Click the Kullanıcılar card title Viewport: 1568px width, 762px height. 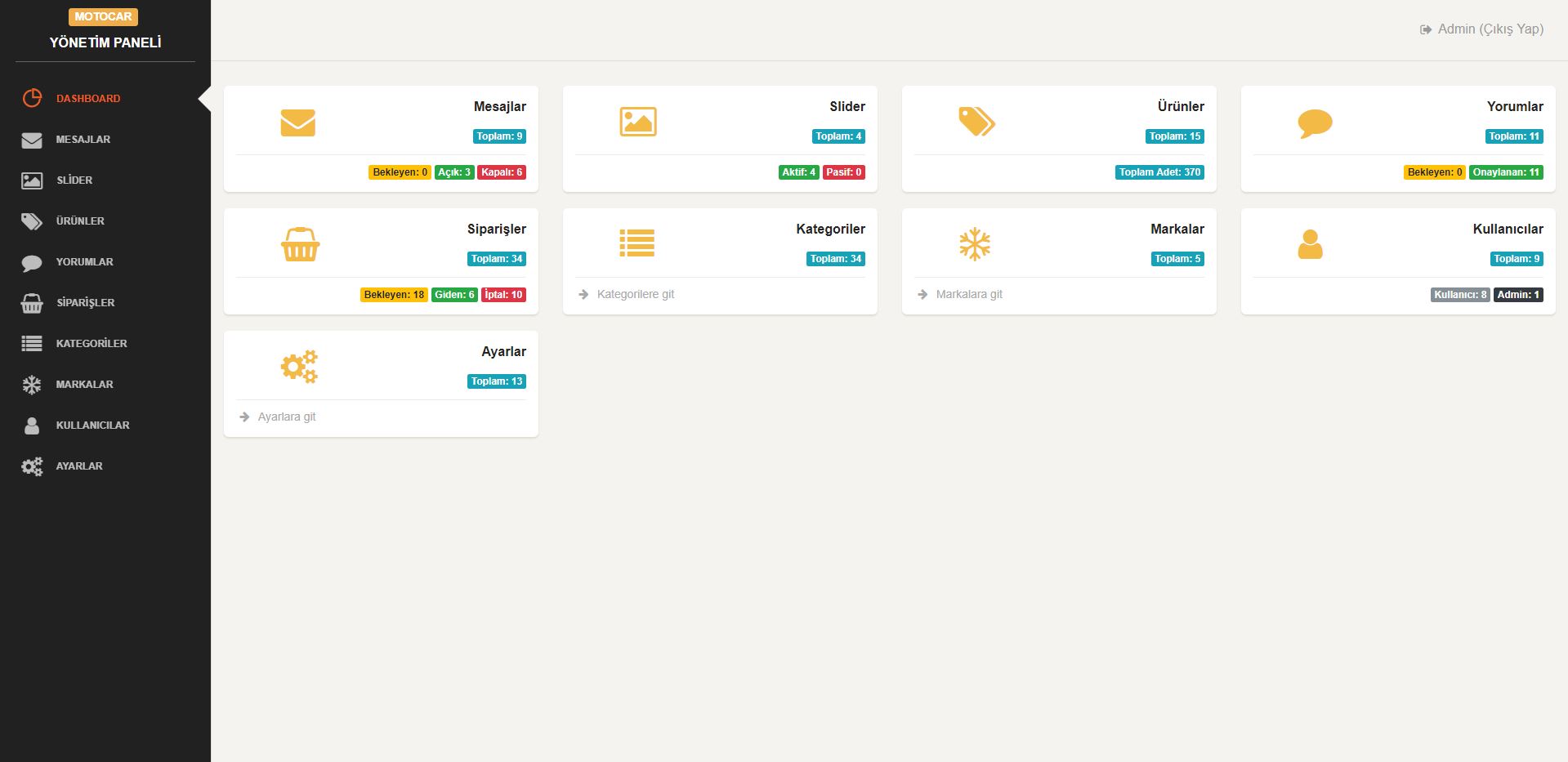click(x=1508, y=229)
